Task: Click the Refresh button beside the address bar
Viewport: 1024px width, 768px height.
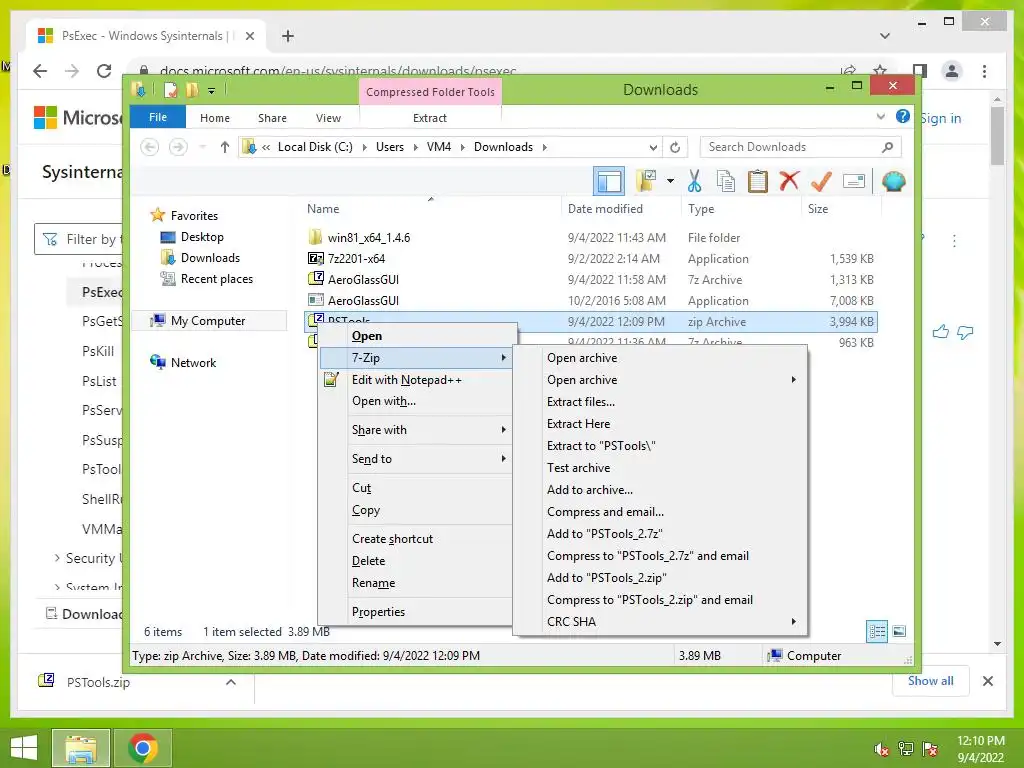Action: (675, 147)
